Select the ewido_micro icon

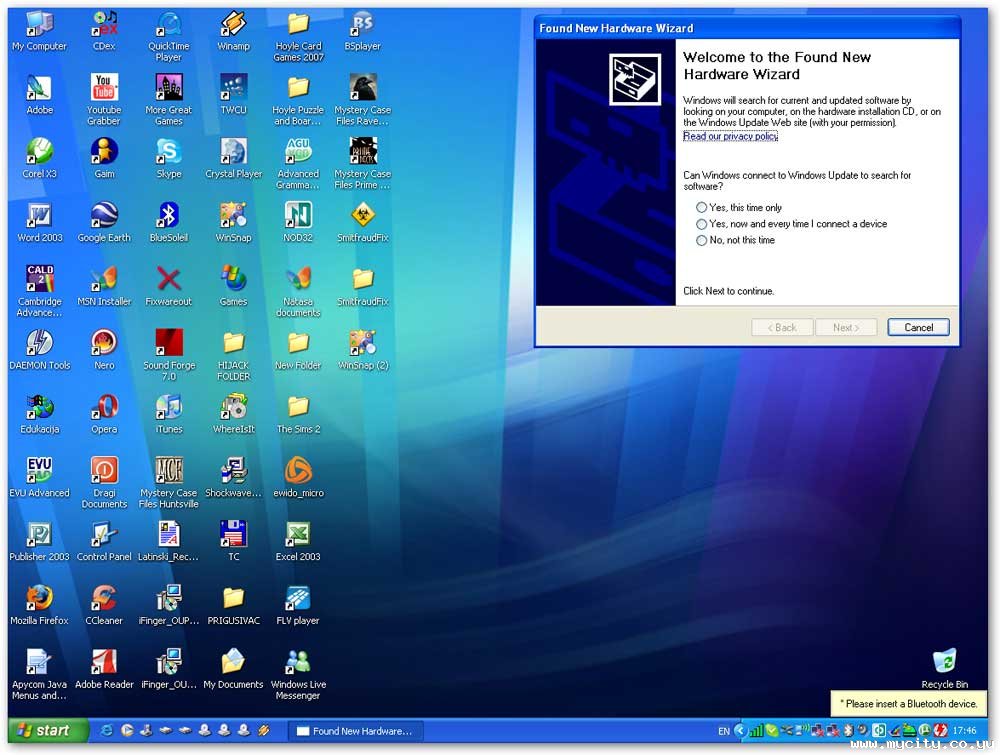click(x=298, y=478)
